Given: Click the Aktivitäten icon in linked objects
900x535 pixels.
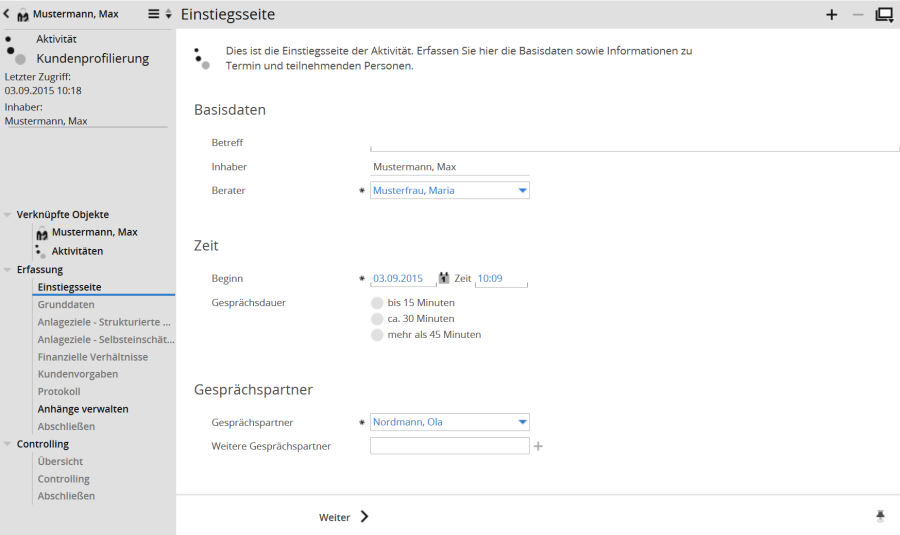Looking at the screenshot, I should 41,251.
